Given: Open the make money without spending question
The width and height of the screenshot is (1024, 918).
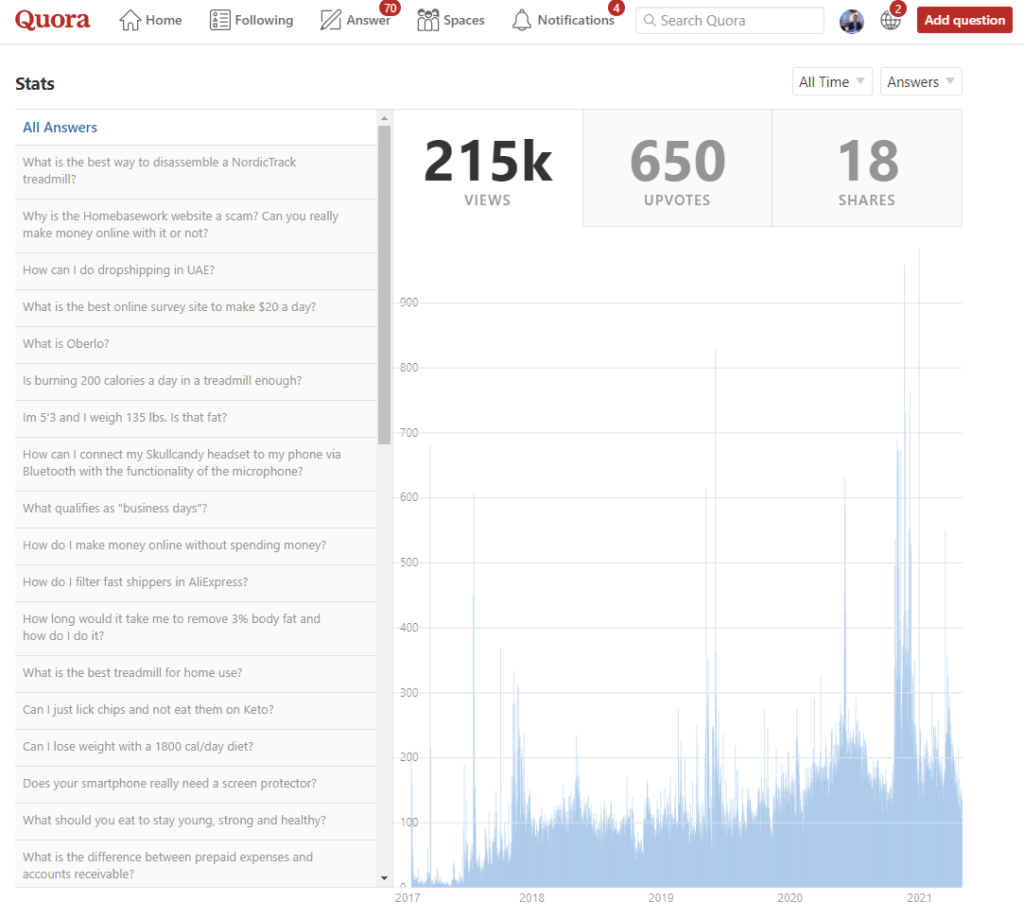Looking at the screenshot, I should point(196,546).
